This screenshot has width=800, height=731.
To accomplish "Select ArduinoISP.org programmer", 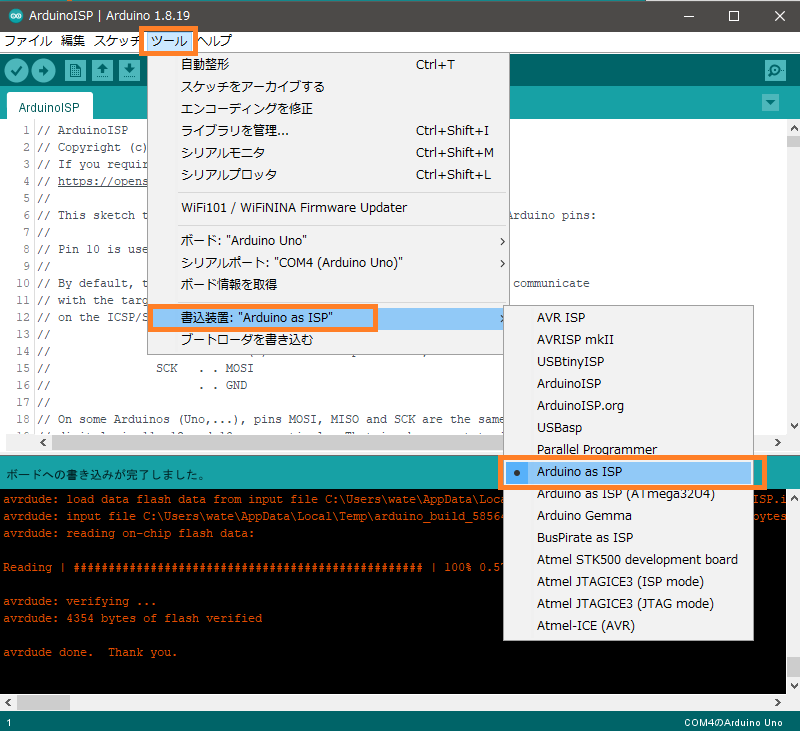I will point(628,406).
